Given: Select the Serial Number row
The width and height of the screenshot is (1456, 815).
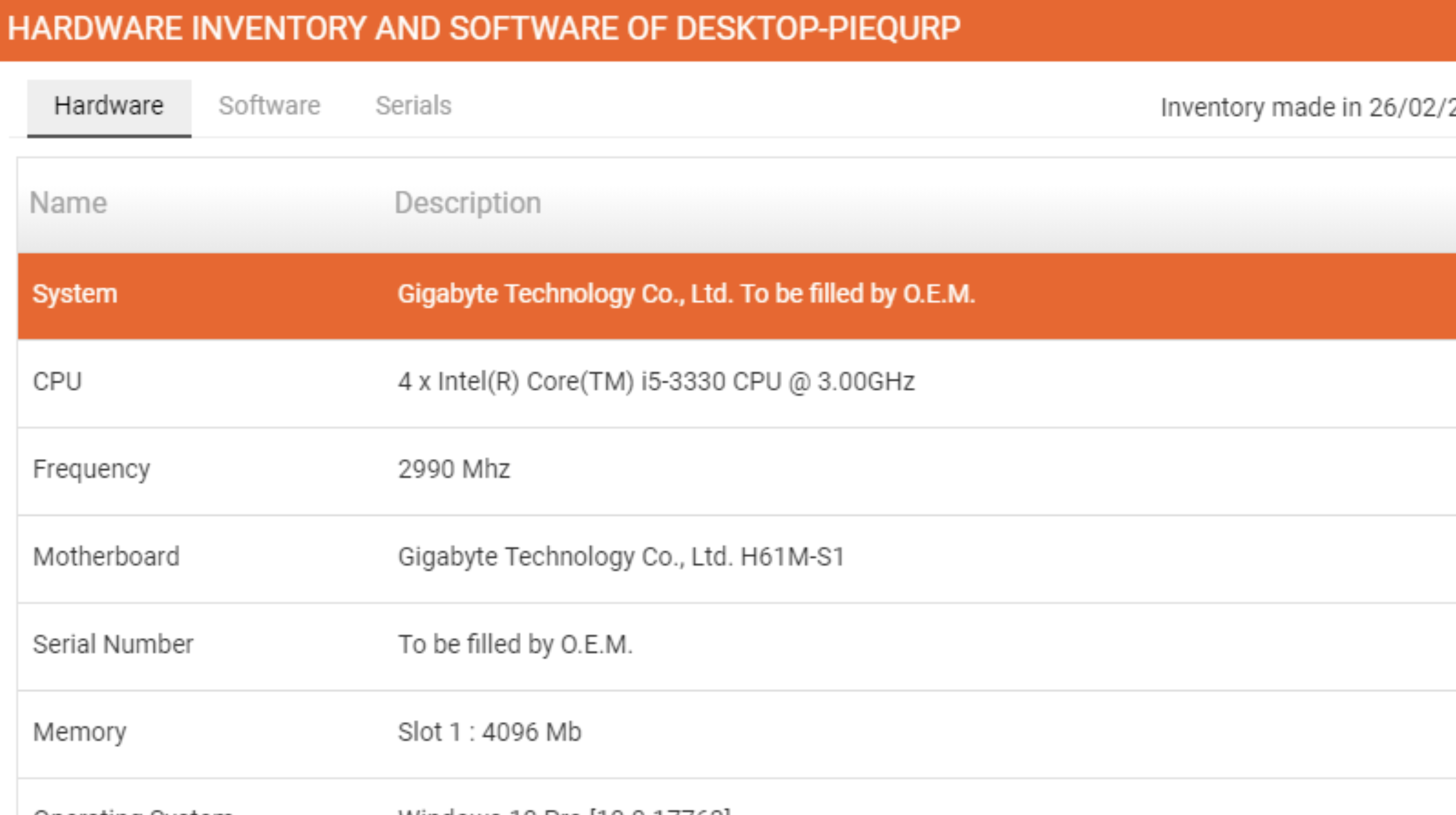Looking at the screenshot, I should pyautogui.click(x=737, y=646).
